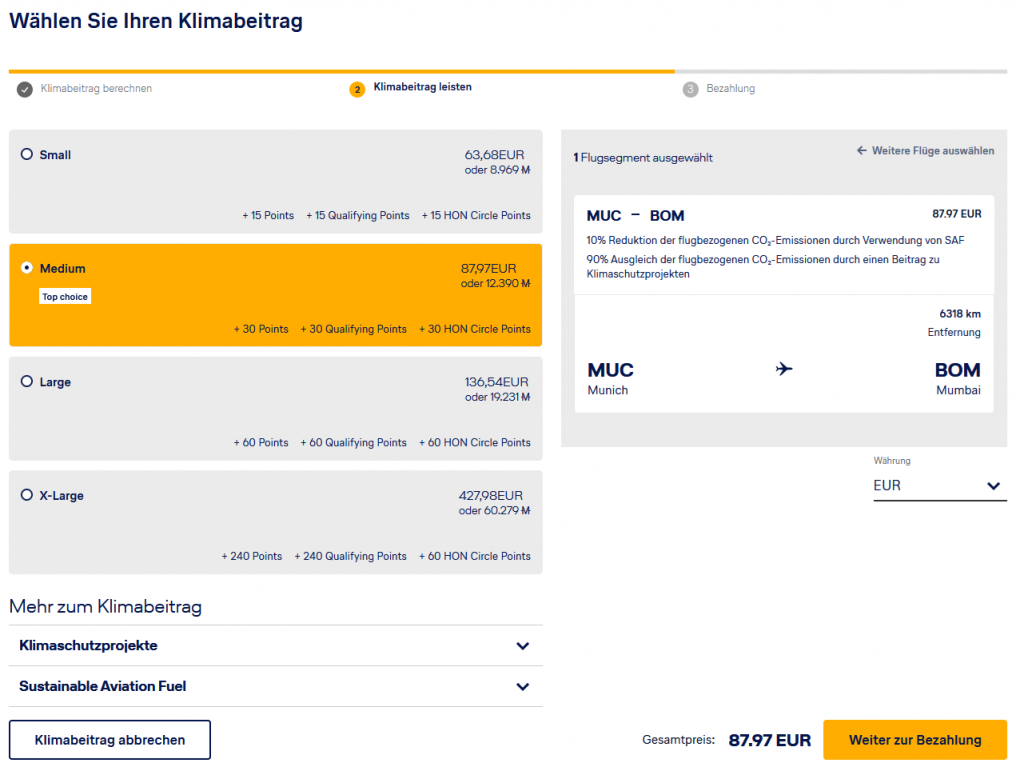This screenshot has width=1024, height=775.
Task: Click the orange progress bar above the steps
Action: [340, 70]
